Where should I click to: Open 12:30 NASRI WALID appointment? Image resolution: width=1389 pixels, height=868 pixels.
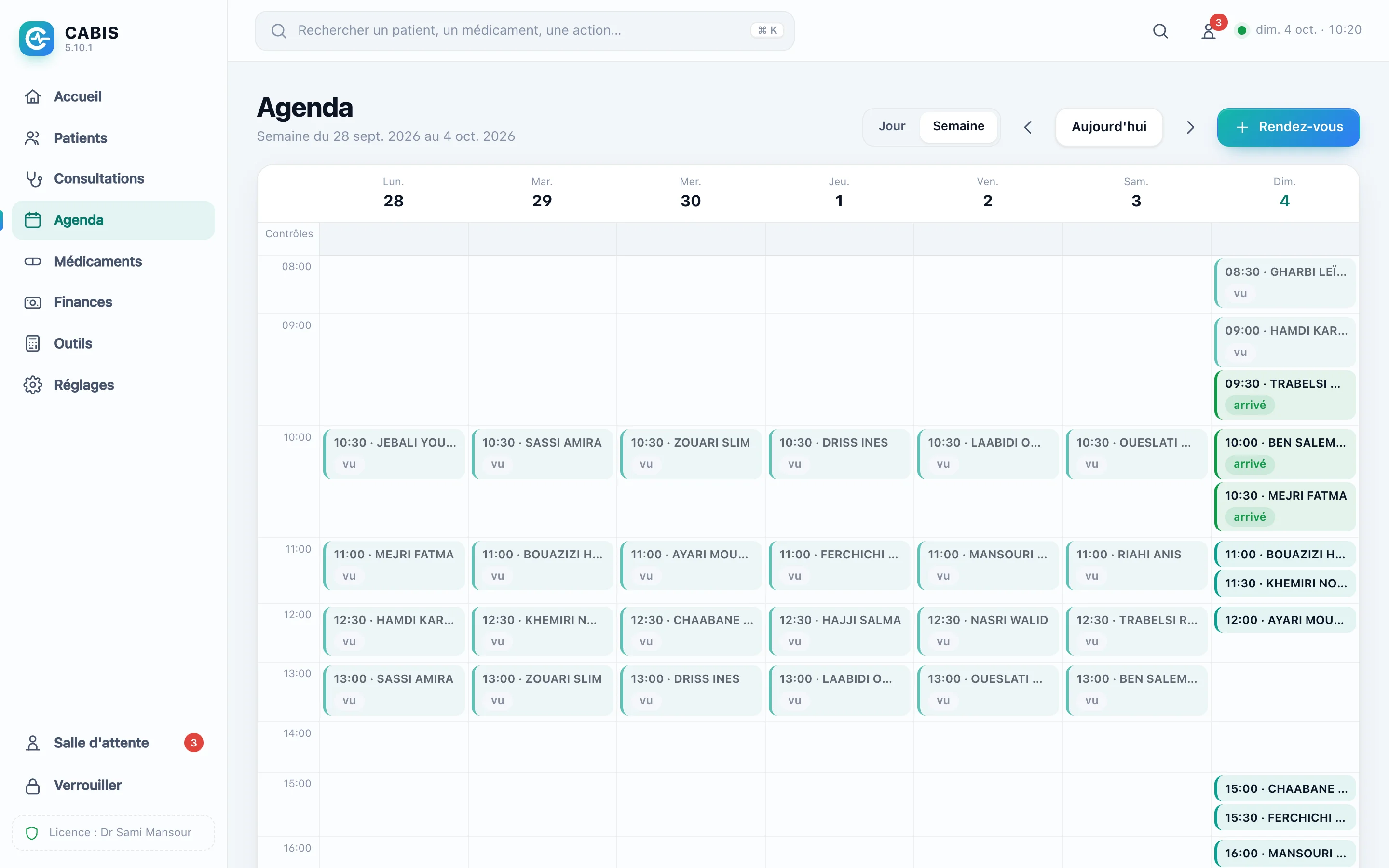[x=988, y=631]
